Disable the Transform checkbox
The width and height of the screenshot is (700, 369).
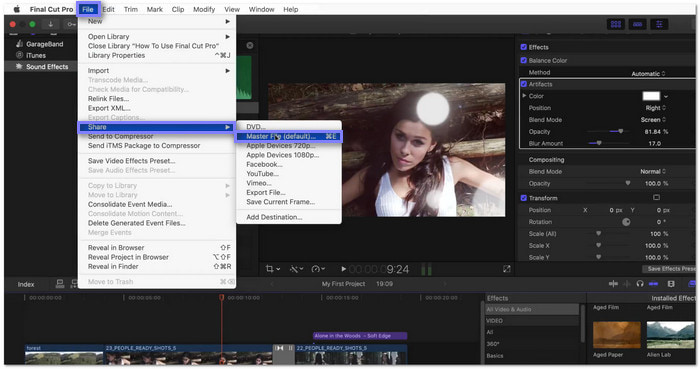click(524, 198)
